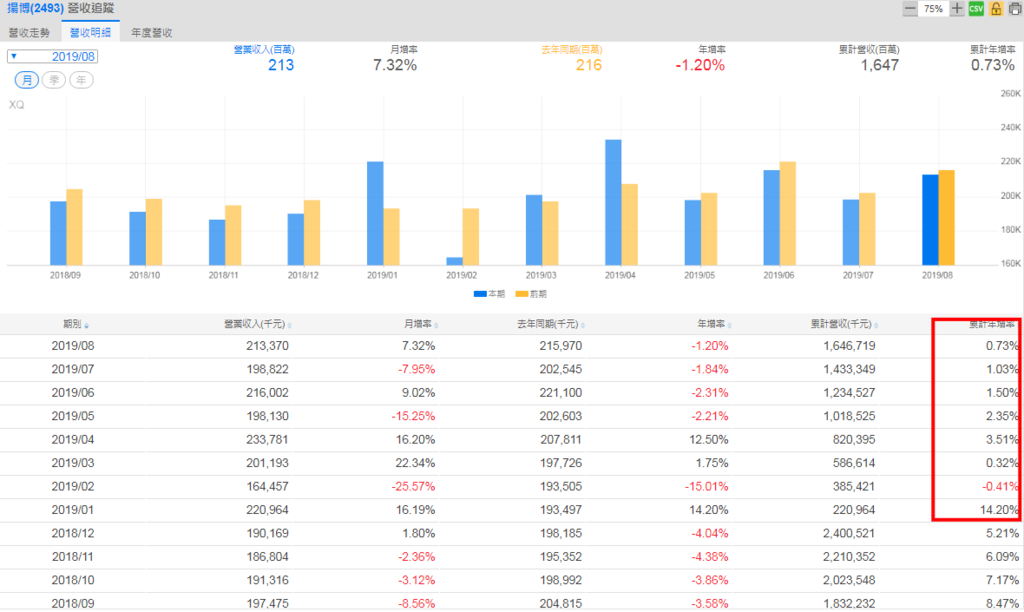Select the 季 quarterly period toggle
Image resolution: width=1024 pixels, height=612 pixels.
click(x=54, y=80)
